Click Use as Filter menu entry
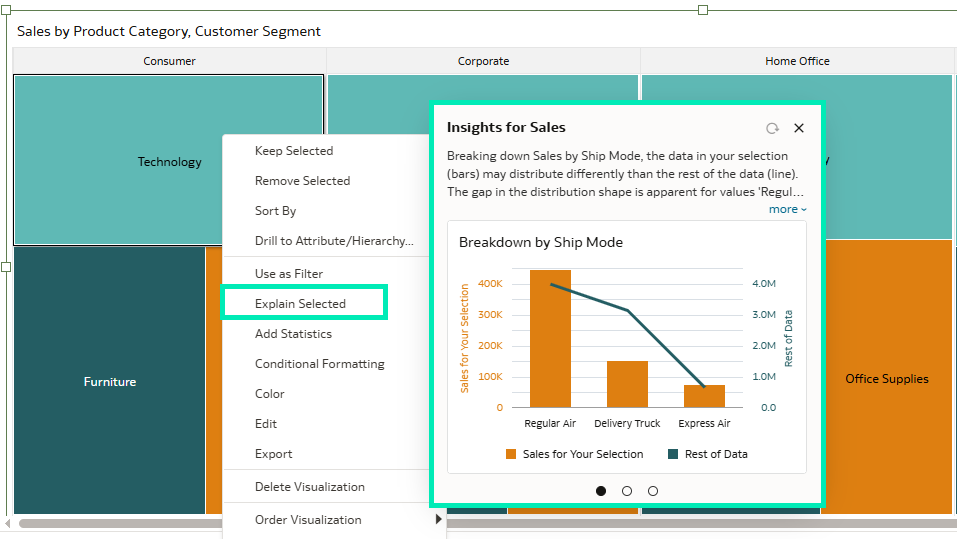This screenshot has height=539, width=957. point(289,274)
